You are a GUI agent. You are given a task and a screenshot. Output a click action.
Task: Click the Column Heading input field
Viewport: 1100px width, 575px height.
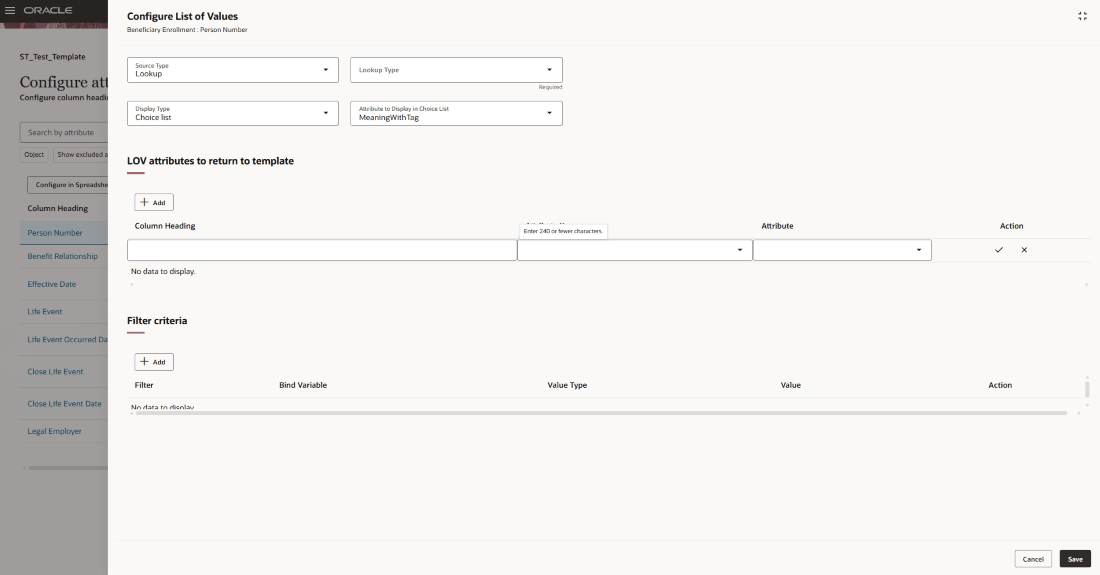point(322,250)
